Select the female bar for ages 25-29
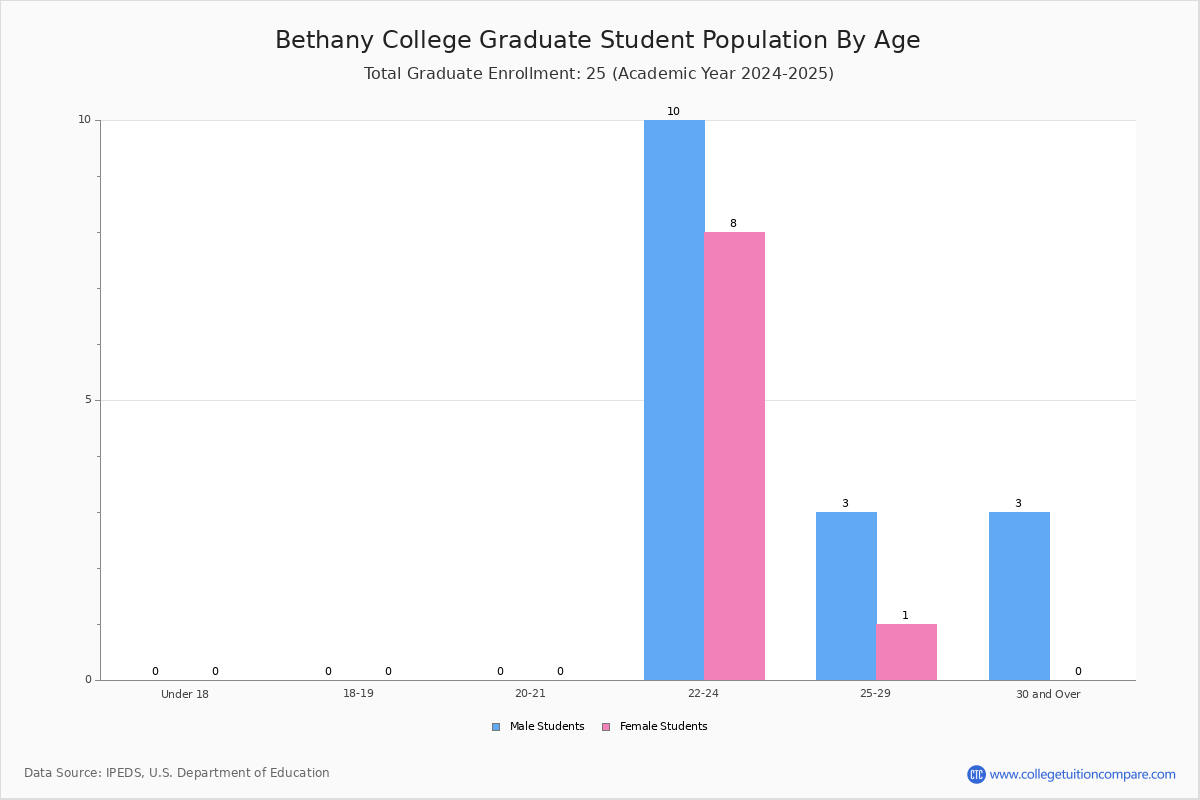 tap(906, 652)
